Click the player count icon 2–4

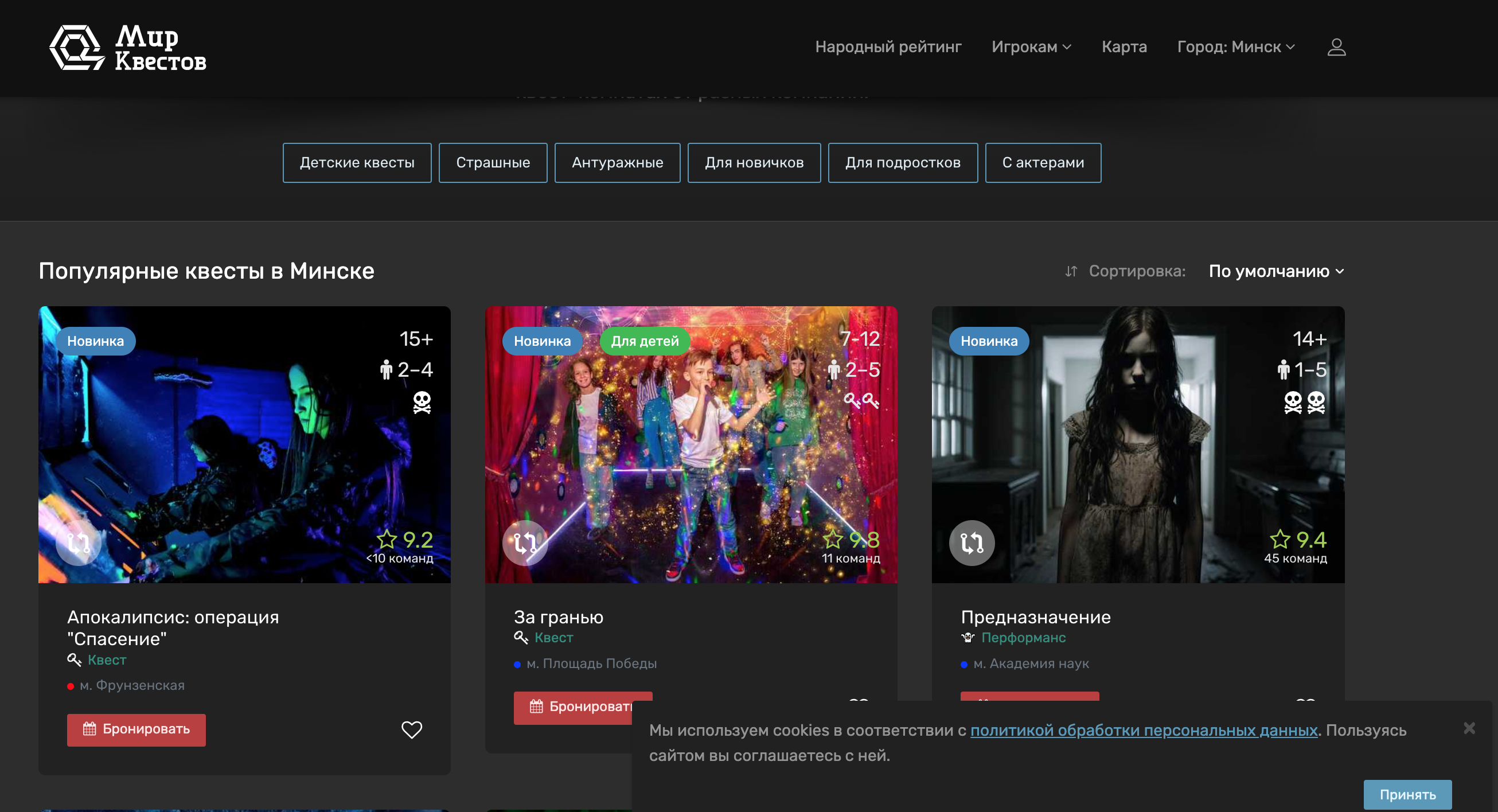coord(386,369)
